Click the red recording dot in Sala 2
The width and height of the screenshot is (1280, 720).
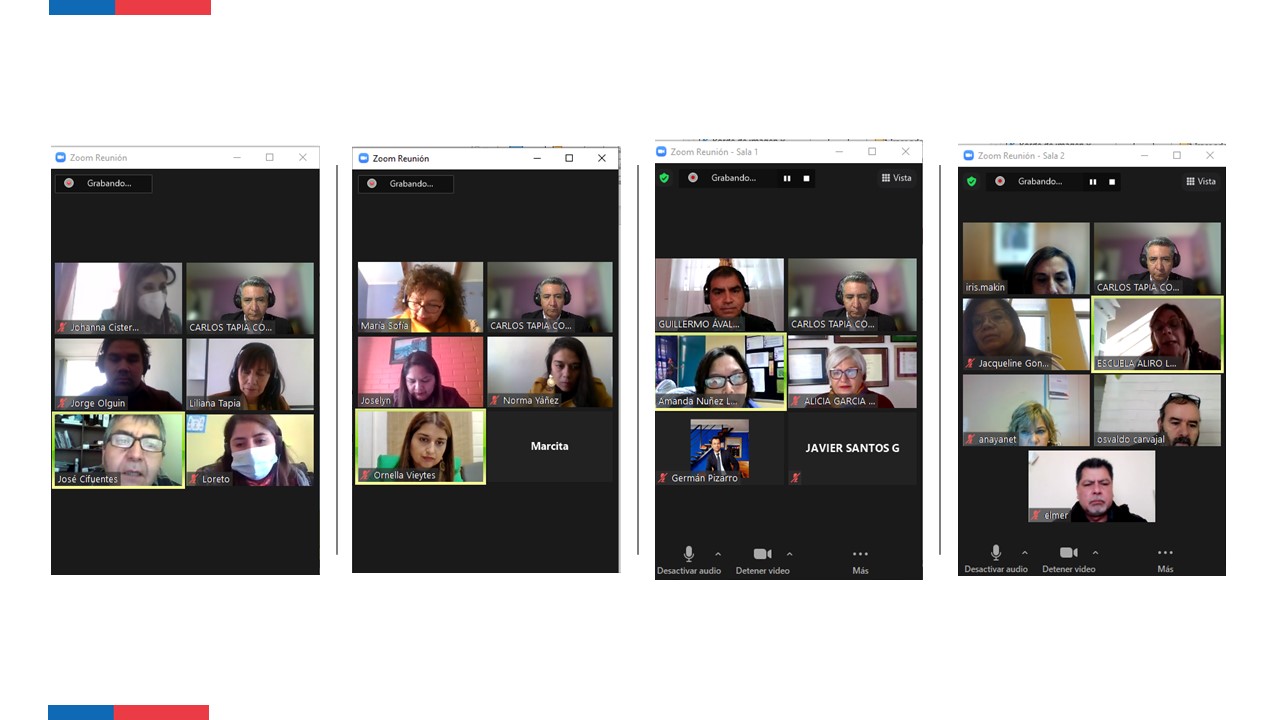(x=999, y=181)
